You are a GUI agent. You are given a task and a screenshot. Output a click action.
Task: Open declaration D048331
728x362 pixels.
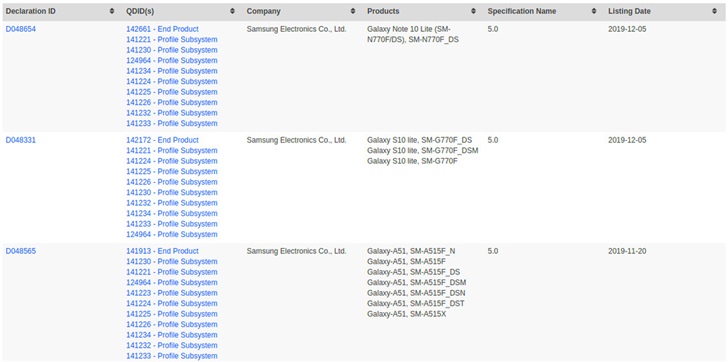tap(20, 140)
